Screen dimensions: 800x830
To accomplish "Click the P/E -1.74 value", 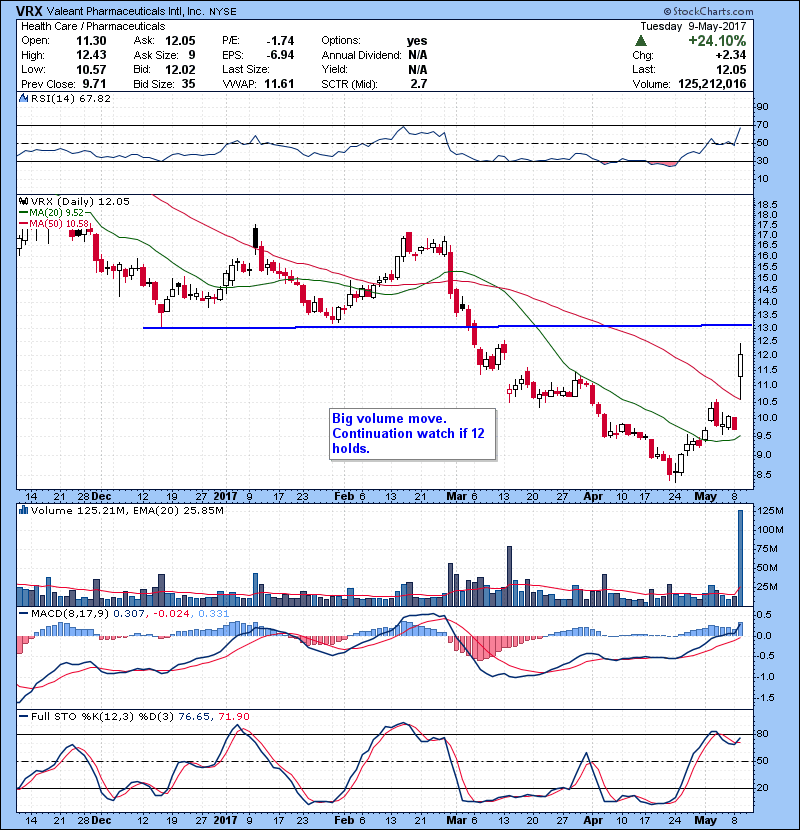I will pos(280,41).
